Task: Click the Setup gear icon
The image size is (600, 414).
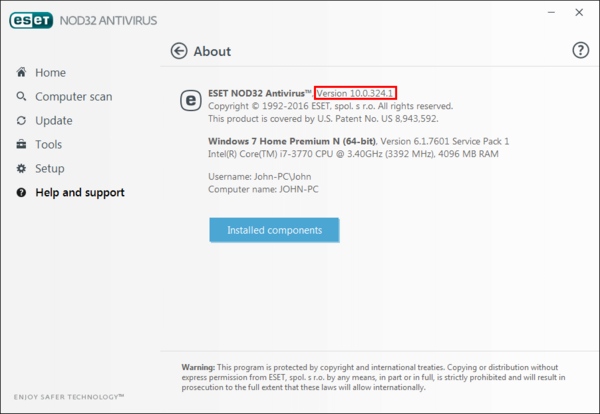Action: coord(21,168)
